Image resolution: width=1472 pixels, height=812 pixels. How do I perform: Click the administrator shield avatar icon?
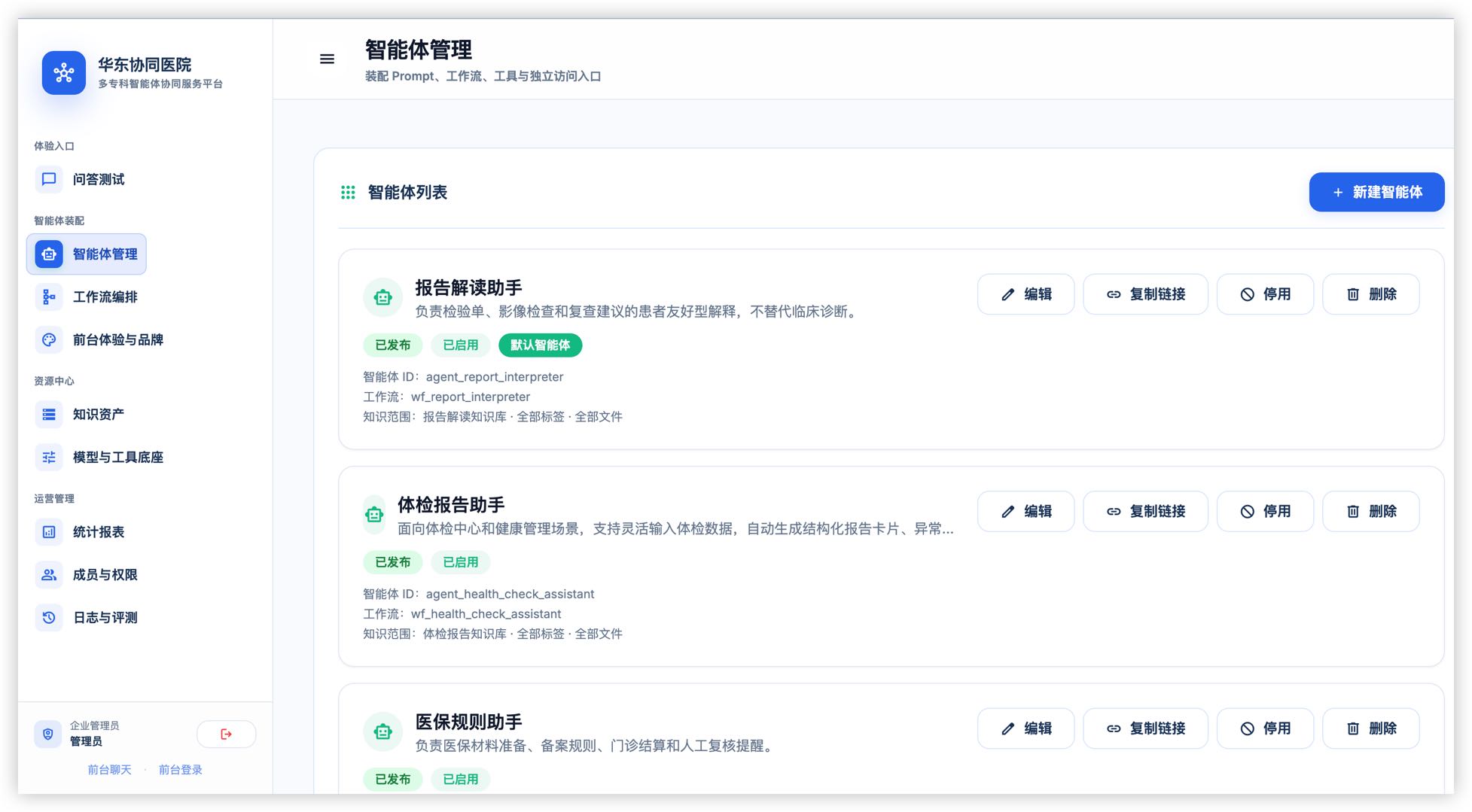pos(47,734)
